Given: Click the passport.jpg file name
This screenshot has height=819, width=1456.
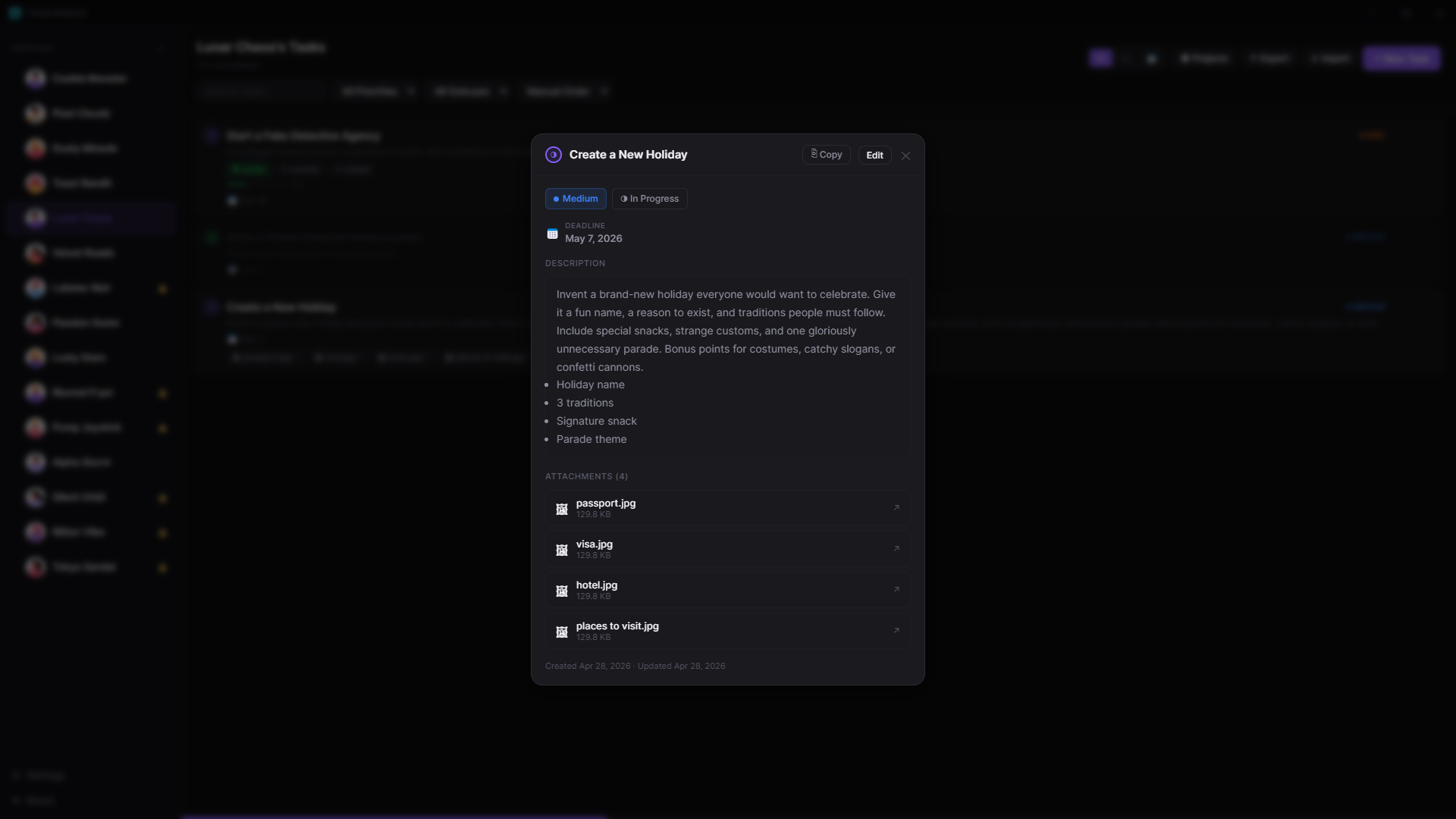Looking at the screenshot, I should click(606, 504).
